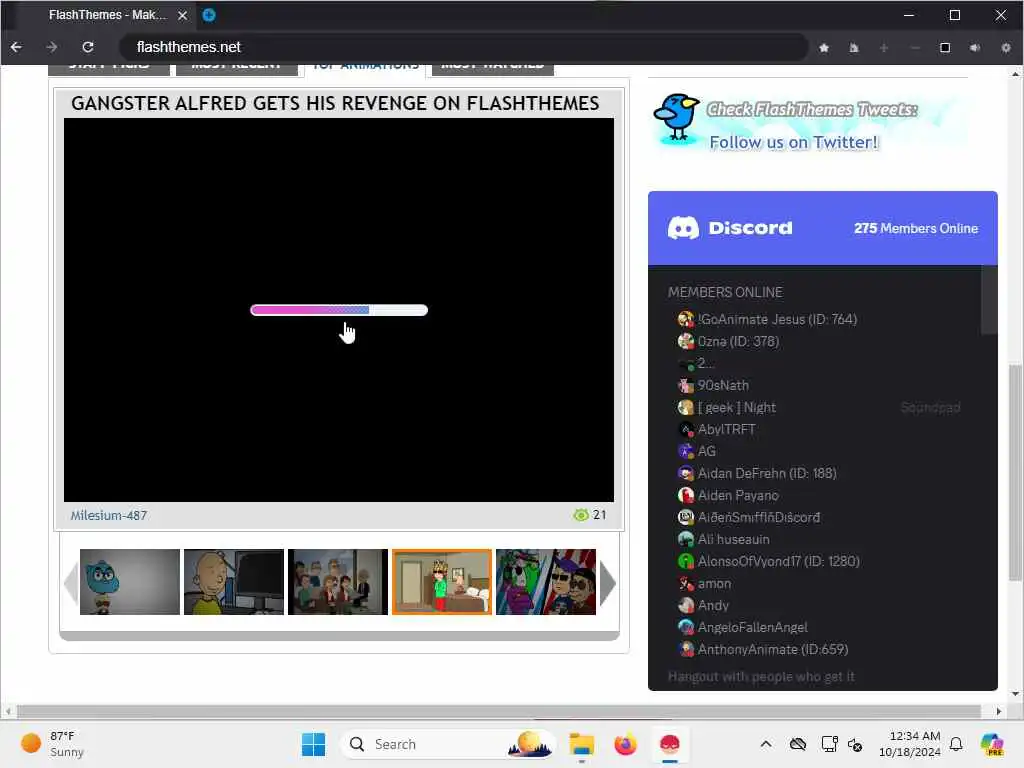Open Follow us on Twitter link

coord(794,142)
